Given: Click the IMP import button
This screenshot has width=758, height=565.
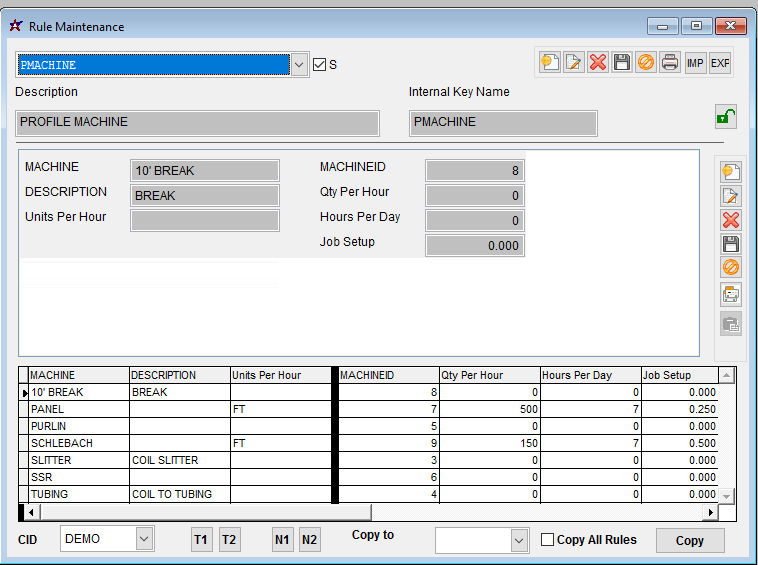Looking at the screenshot, I should (x=696, y=62).
